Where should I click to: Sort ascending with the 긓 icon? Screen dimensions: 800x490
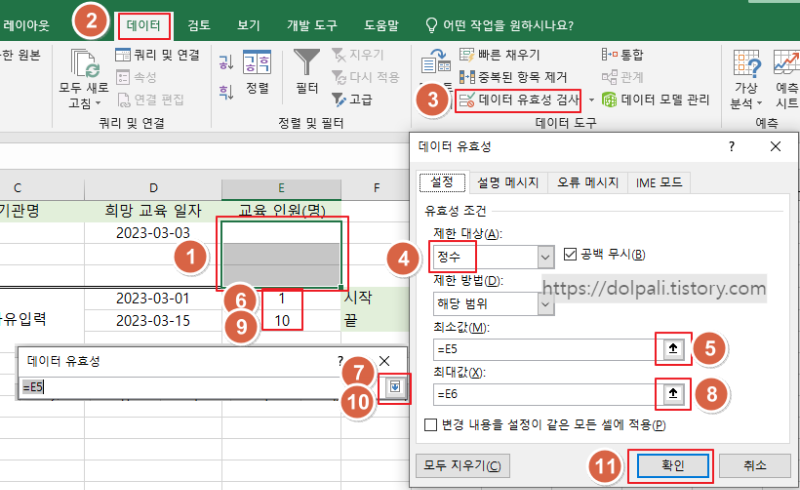tap(226, 62)
